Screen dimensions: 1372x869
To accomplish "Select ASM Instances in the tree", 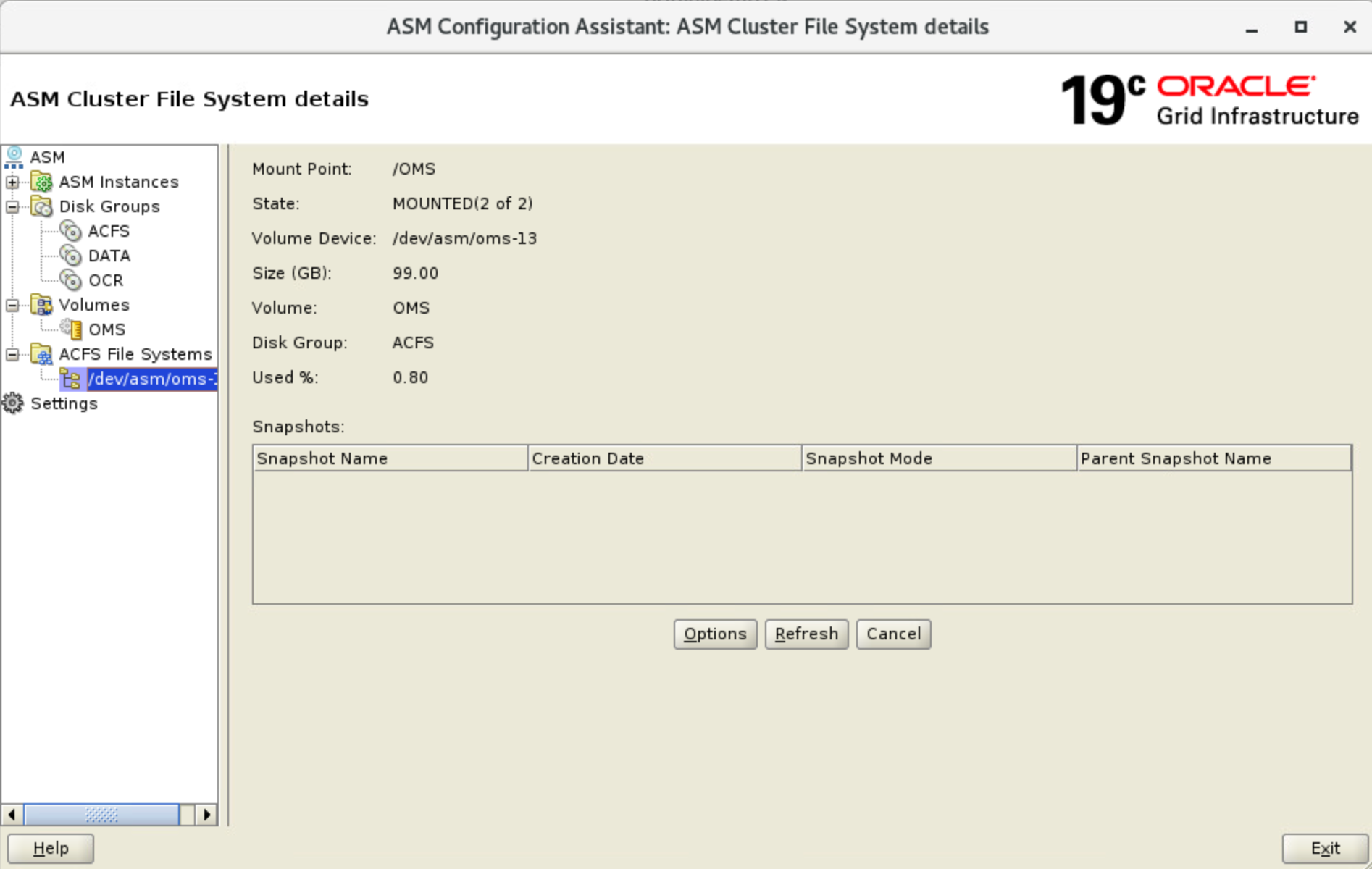I will pyautogui.click(x=119, y=182).
